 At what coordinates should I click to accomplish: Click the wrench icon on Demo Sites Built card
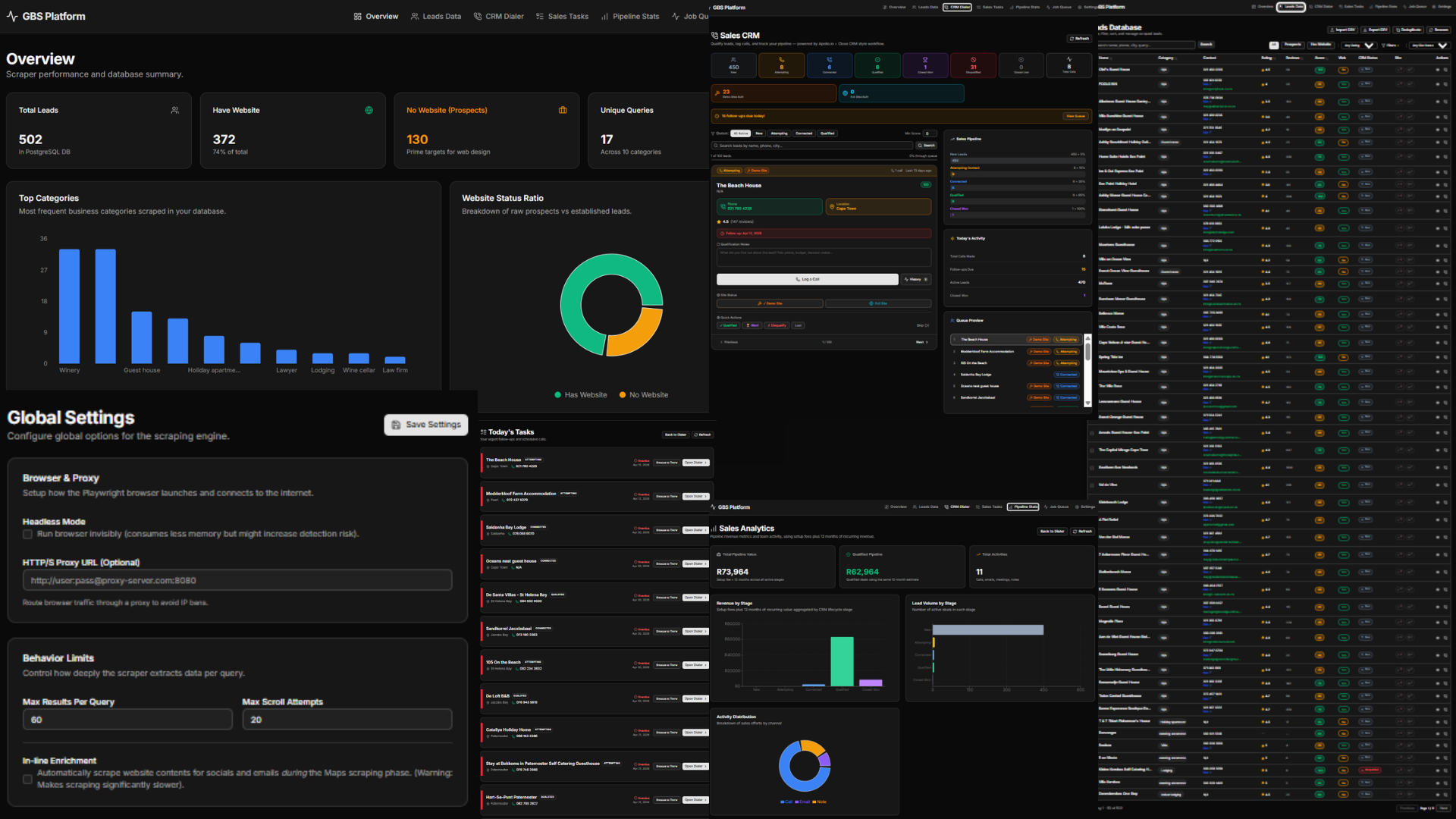tap(717, 93)
